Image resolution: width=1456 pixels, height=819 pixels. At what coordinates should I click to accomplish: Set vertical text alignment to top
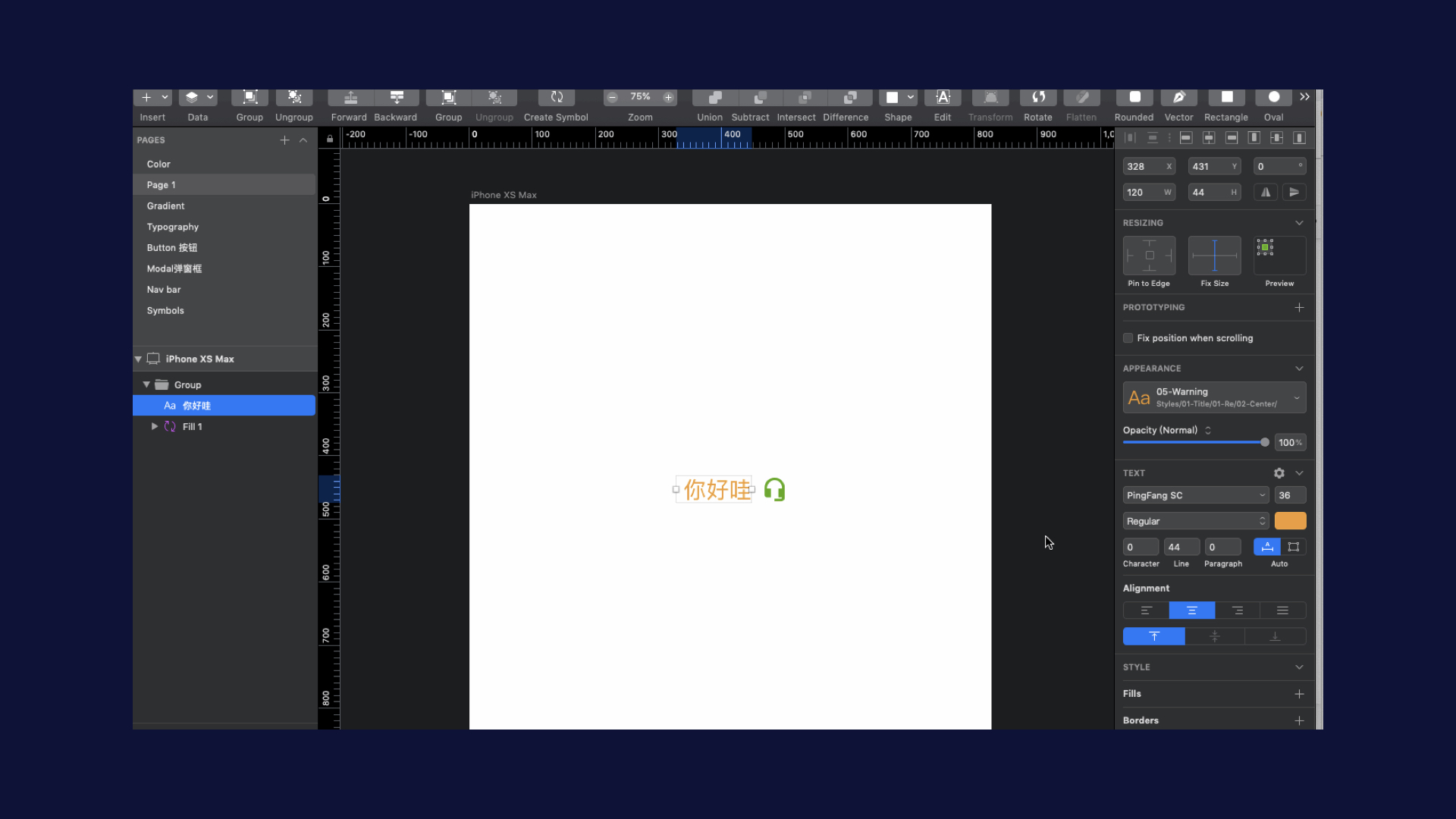tap(1154, 636)
